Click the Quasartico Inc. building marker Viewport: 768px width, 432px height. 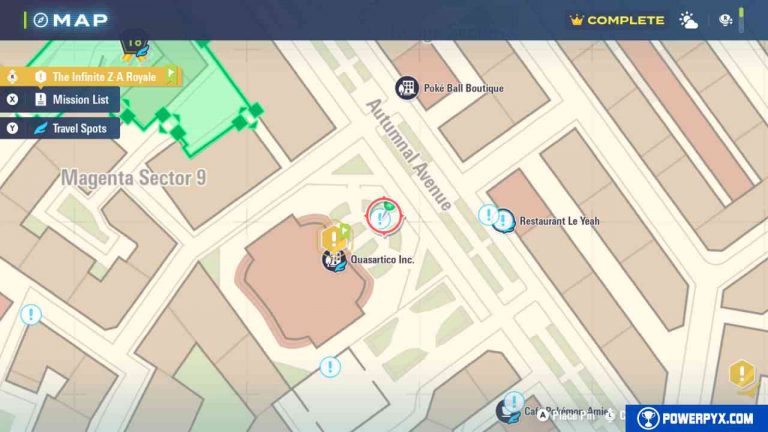pyautogui.click(x=333, y=260)
